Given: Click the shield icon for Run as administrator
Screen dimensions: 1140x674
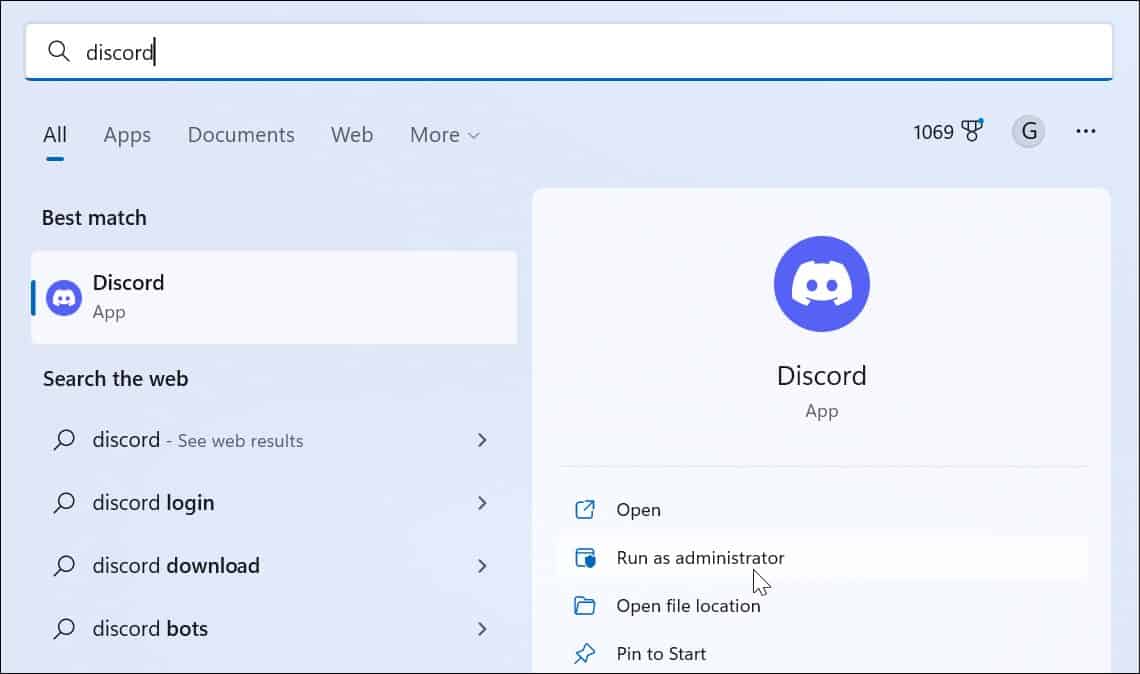Looking at the screenshot, I should pyautogui.click(x=585, y=558).
